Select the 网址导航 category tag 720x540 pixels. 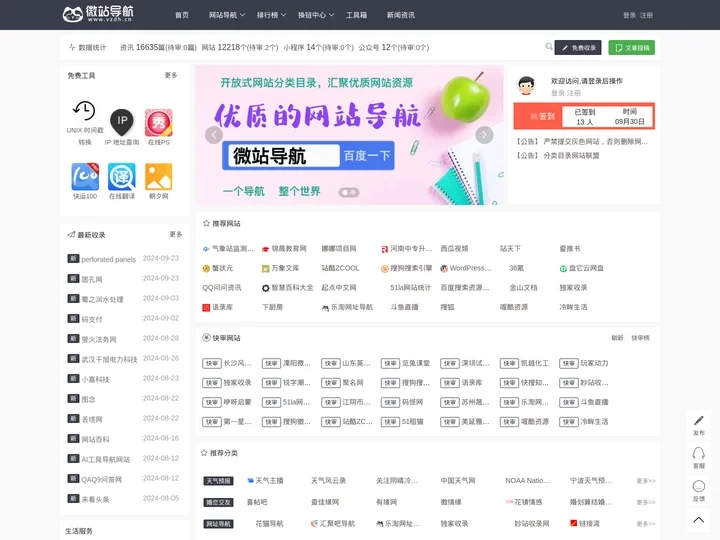coord(218,524)
